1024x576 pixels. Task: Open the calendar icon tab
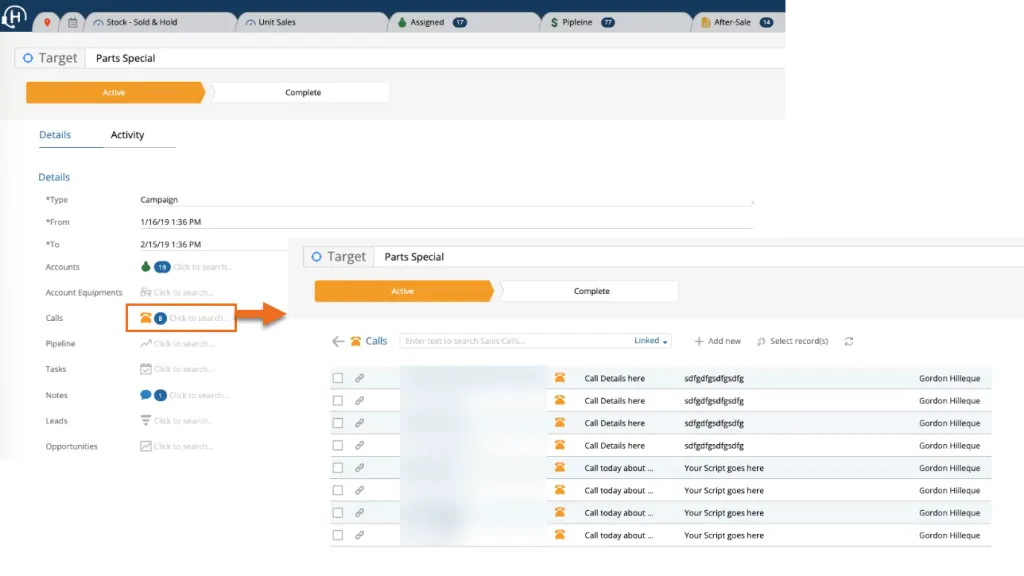tap(72, 22)
